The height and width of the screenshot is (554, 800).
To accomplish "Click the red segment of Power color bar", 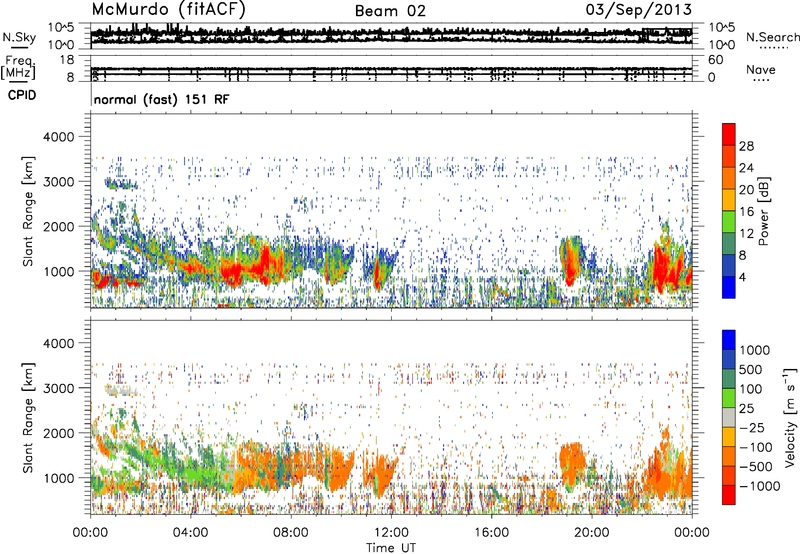I will click(729, 134).
